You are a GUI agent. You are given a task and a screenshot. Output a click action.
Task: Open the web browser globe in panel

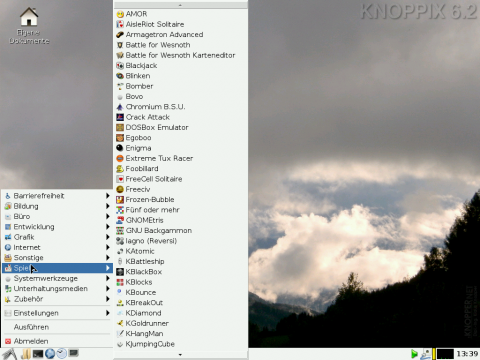pyautogui.click(x=50, y=354)
